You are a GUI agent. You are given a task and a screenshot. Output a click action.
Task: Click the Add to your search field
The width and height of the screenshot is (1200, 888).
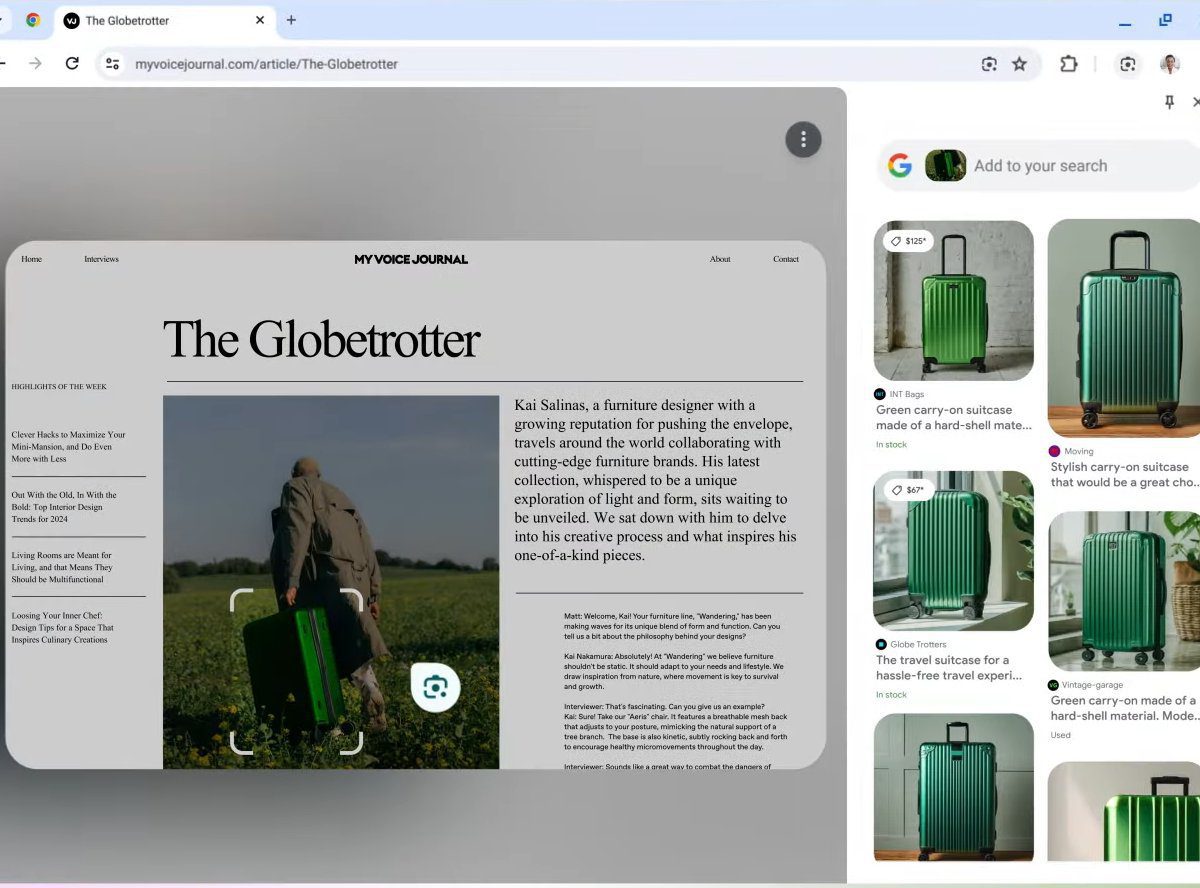click(x=1070, y=166)
